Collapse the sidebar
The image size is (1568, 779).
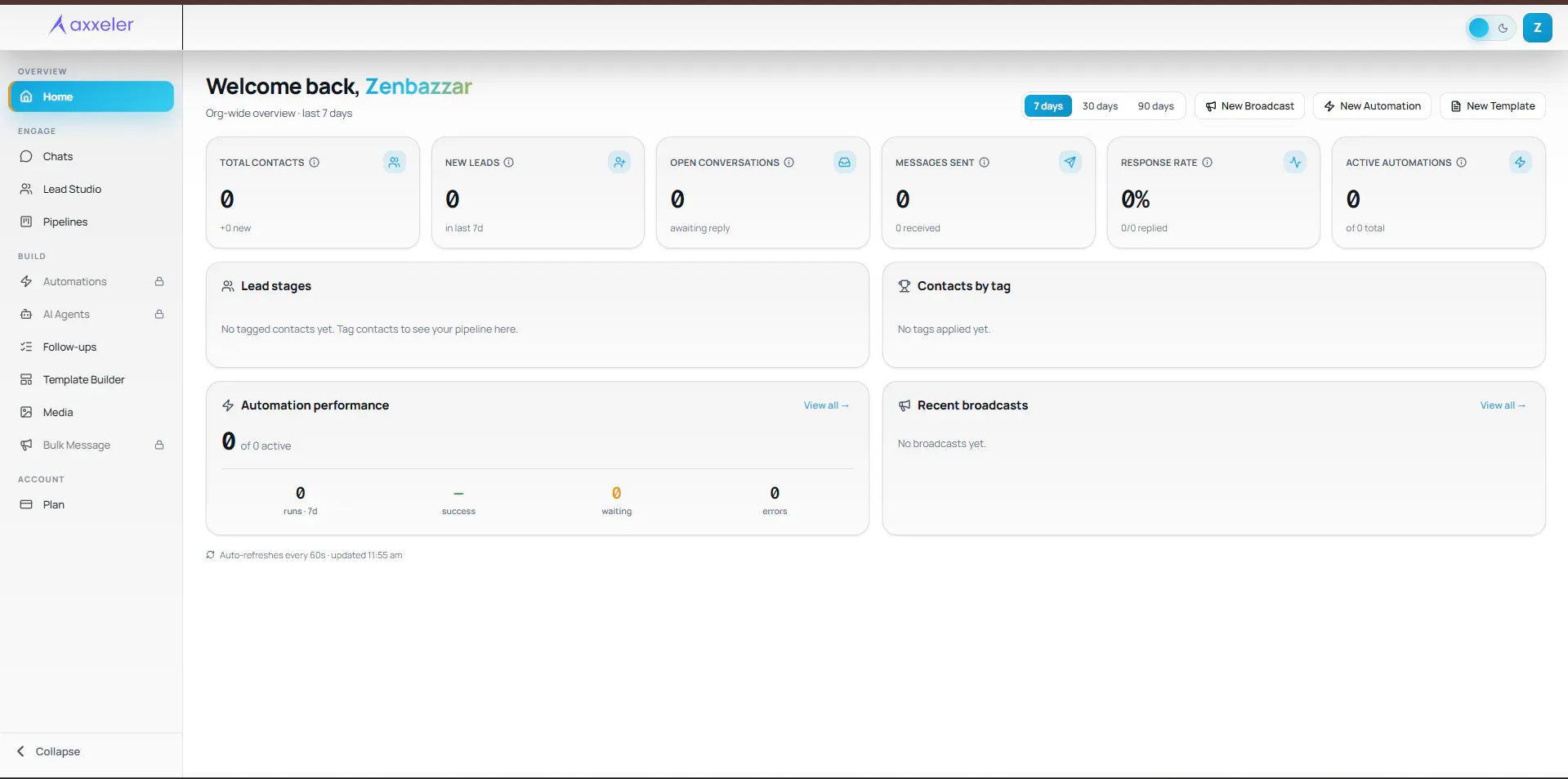[49, 751]
